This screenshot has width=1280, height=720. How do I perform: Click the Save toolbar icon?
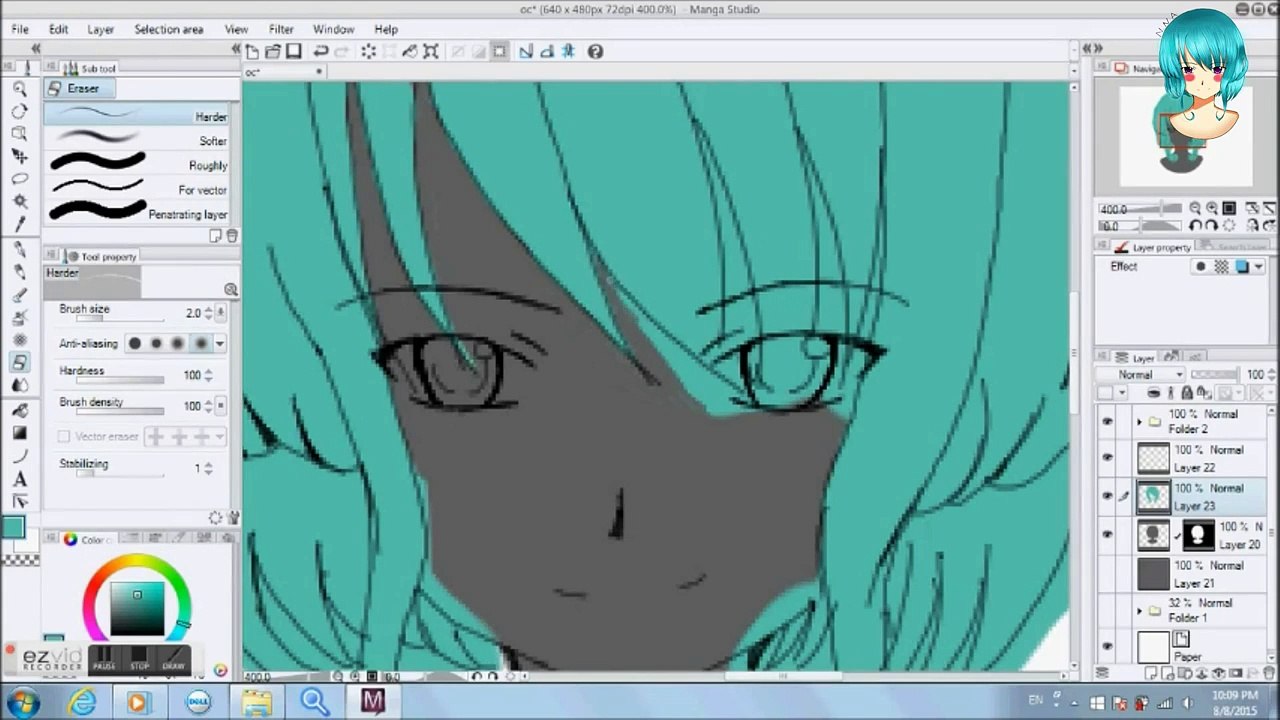click(x=293, y=51)
